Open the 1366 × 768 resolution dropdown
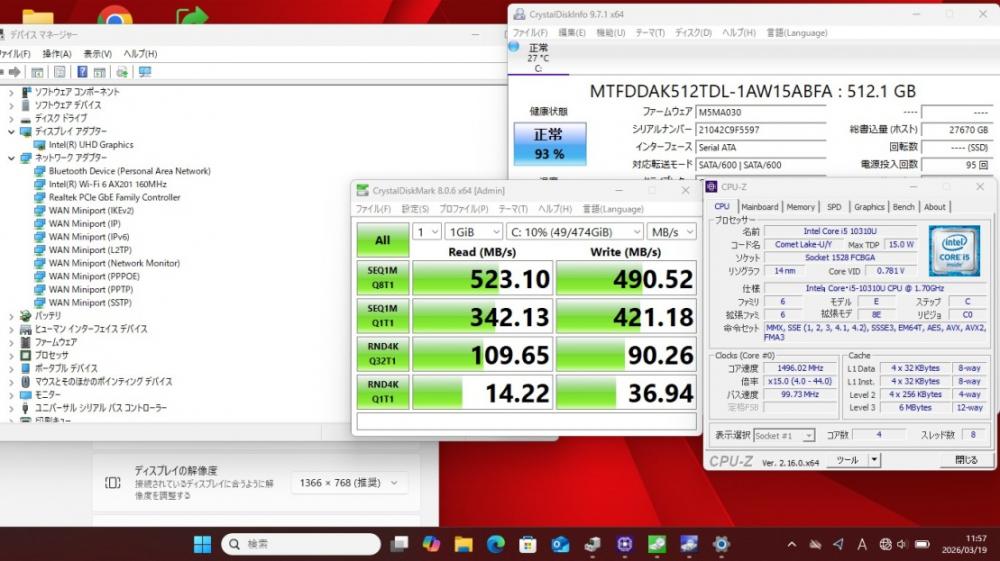This screenshot has height=561, width=1000. 350,483
